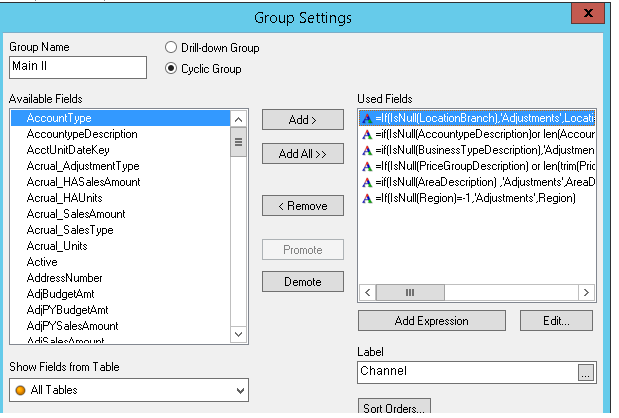The image size is (619, 418).
Task: Click the expression icon beside the AreaDescription entry
Action: tap(366, 182)
